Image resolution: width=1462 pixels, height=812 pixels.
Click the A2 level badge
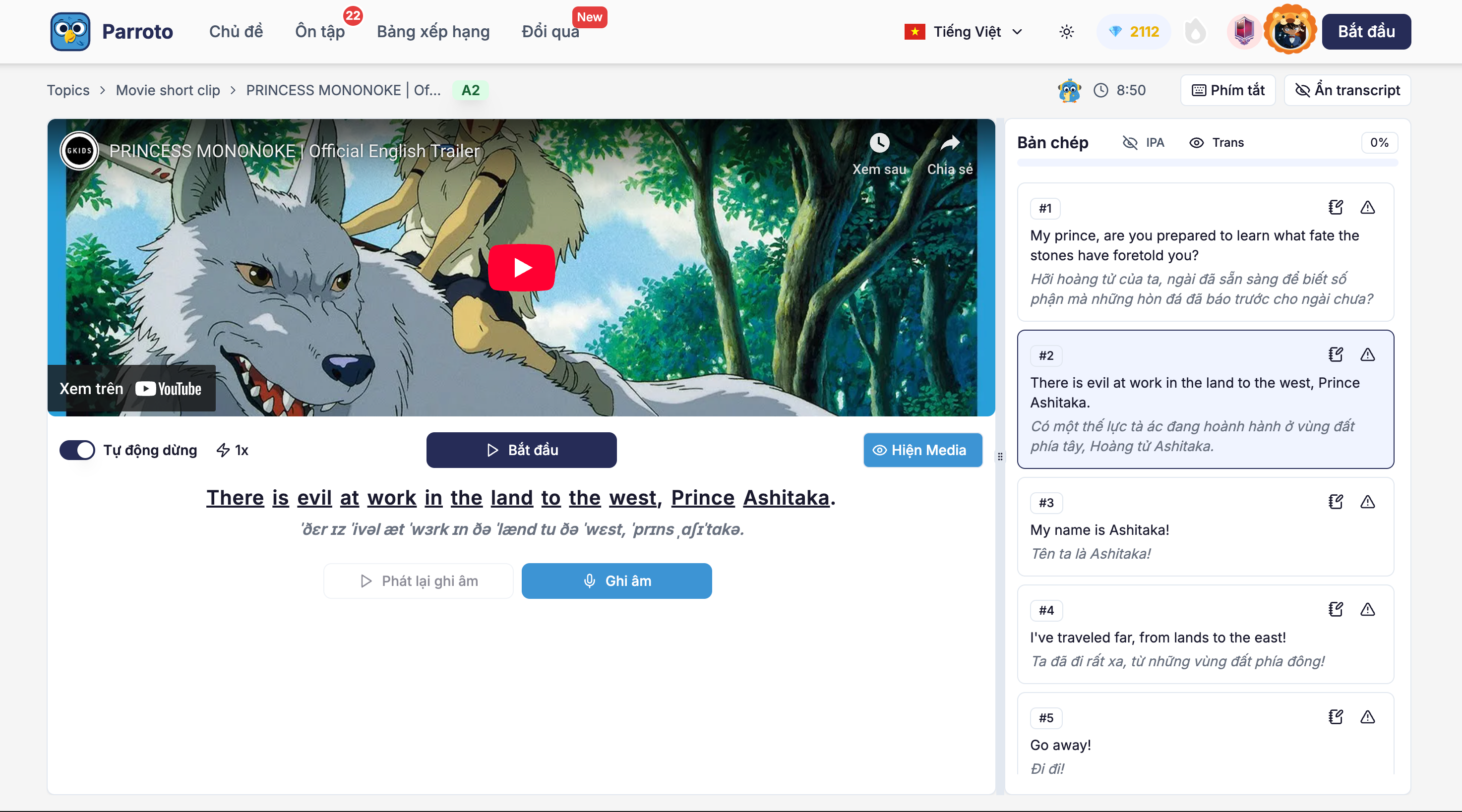click(x=471, y=90)
